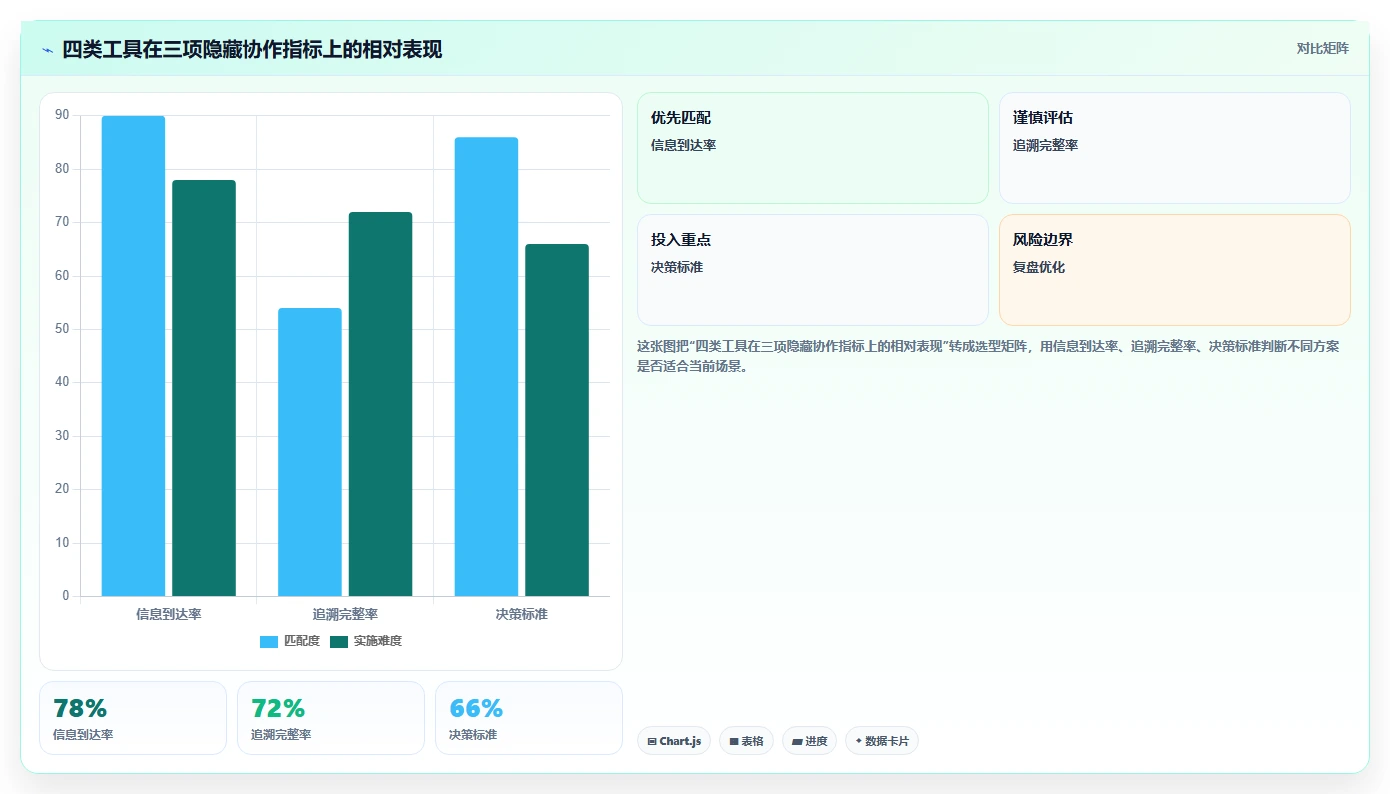The width and height of the screenshot is (1390, 794).
Task: Open the 优先匹配 card
Action: click(x=812, y=148)
